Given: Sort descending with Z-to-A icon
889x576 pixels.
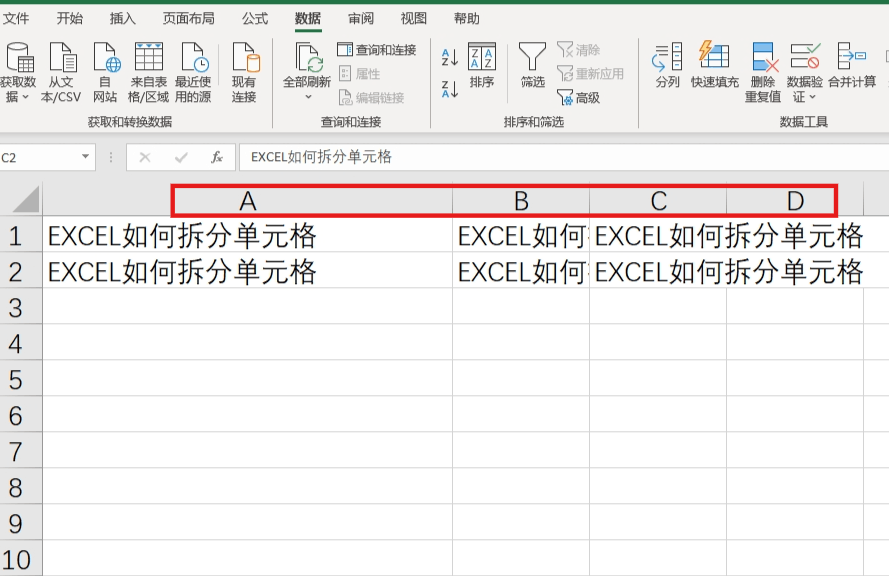Looking at the screenshot, I should click(450, 89).
